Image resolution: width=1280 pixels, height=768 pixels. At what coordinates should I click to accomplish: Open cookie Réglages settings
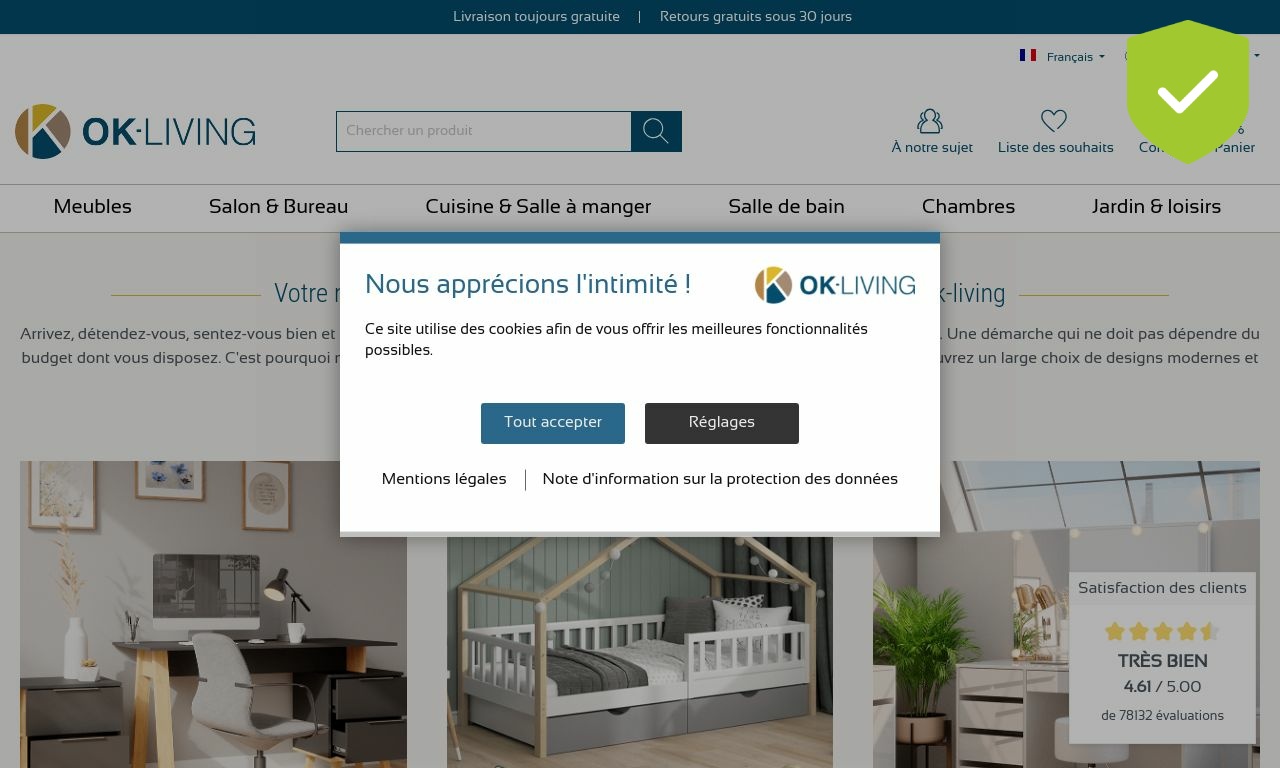coord(722,423)
